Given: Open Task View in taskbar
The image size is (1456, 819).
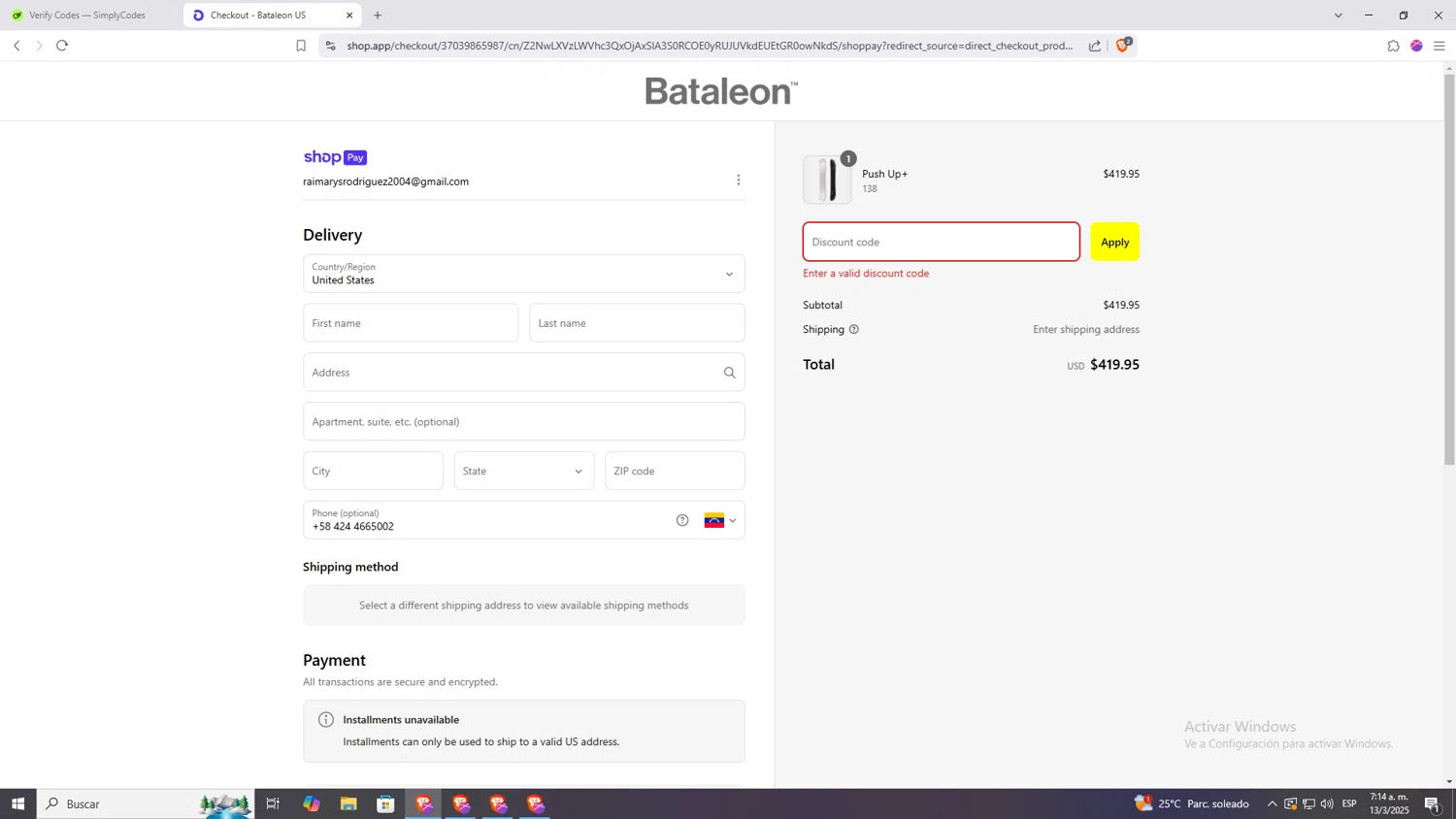Looking at the screenshot, I should pyautogui.click(x=274, y=803).
